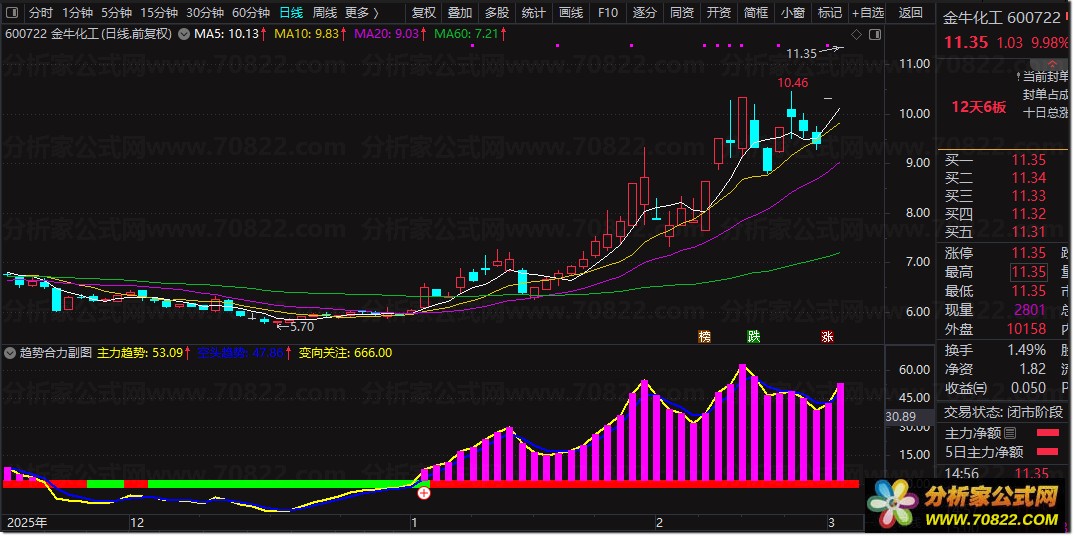
Task: Click the +自选 add to watchlist button
Action: click(866, 13)
